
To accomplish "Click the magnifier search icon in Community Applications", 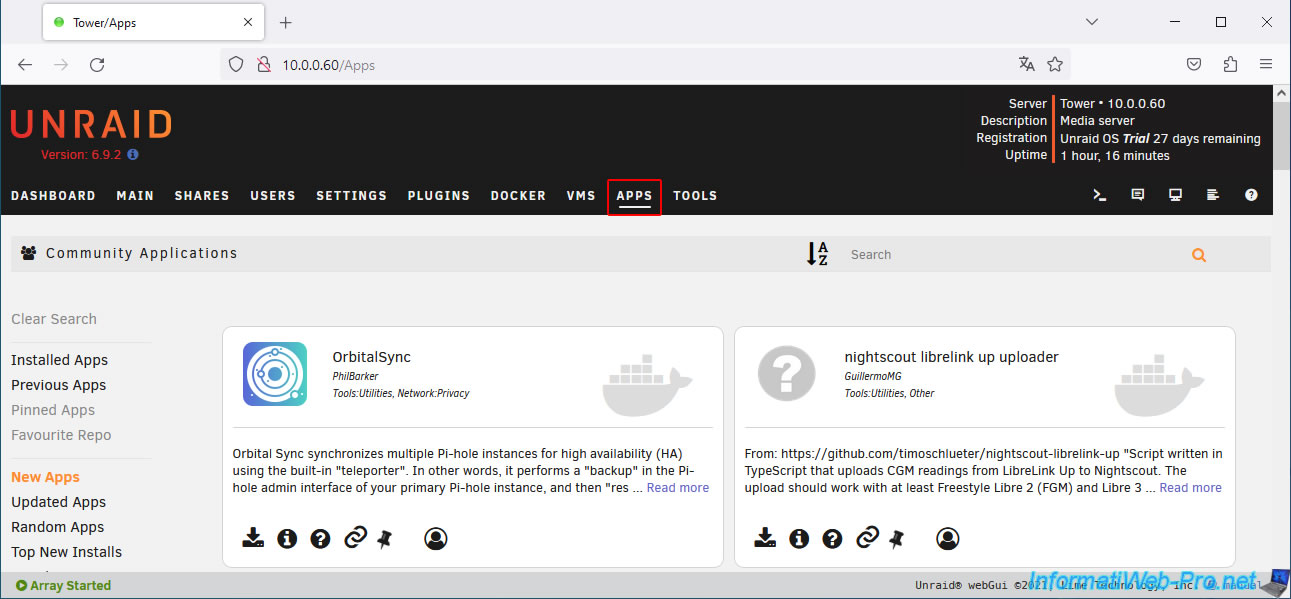I will [1198, 255].
